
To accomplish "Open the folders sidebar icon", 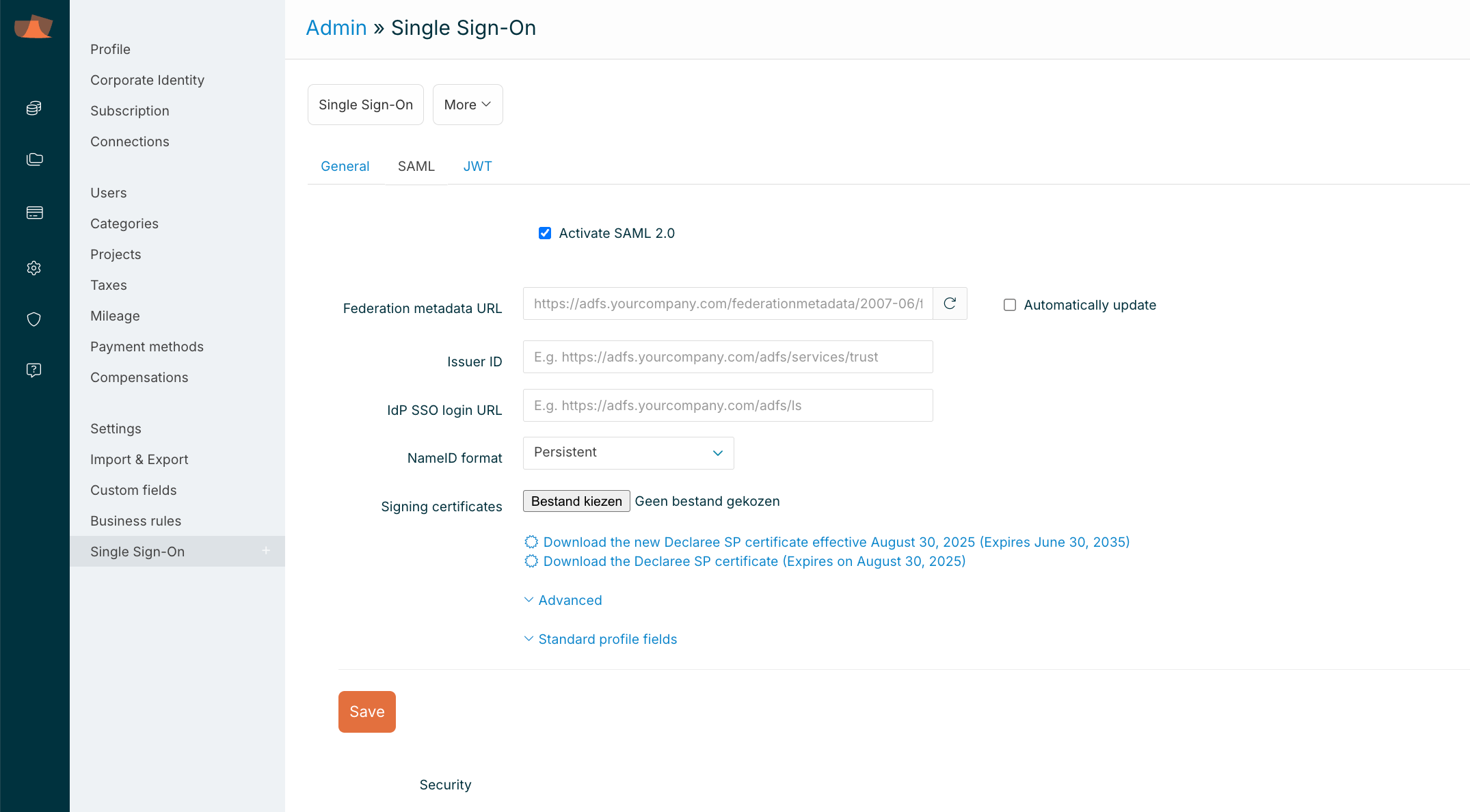I will coord(34,159).
